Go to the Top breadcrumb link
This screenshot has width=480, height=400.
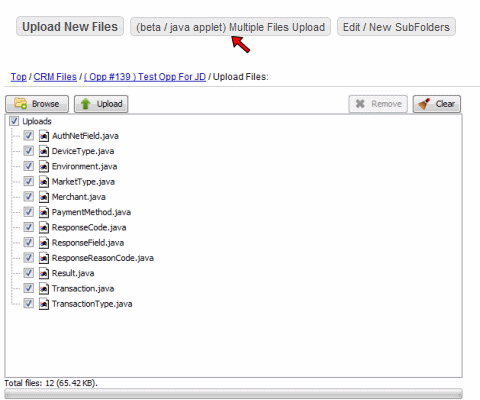19,77
